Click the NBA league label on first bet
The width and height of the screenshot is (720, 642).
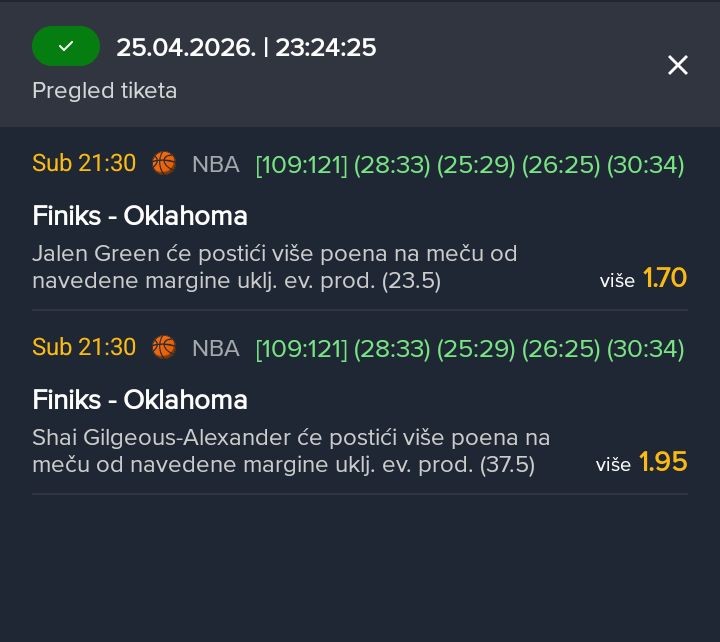coord(216,165)
